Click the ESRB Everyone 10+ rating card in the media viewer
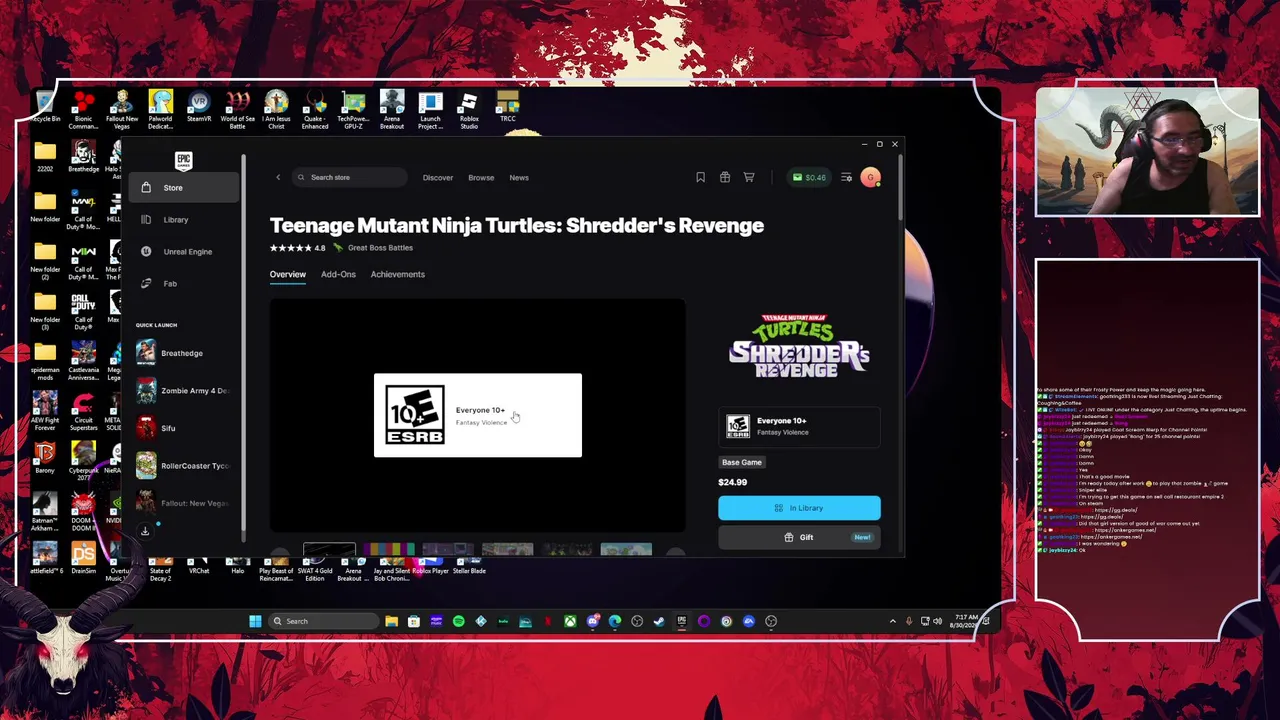The image size is (1280, 720). coord(478,415)
